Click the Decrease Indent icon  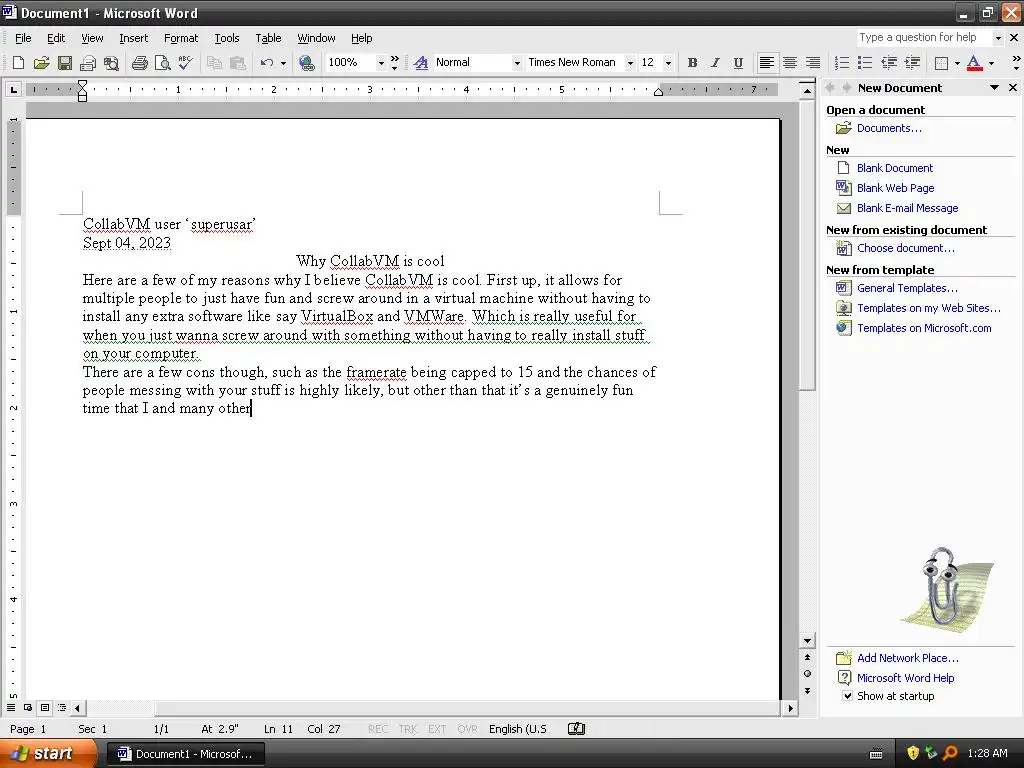889,63
